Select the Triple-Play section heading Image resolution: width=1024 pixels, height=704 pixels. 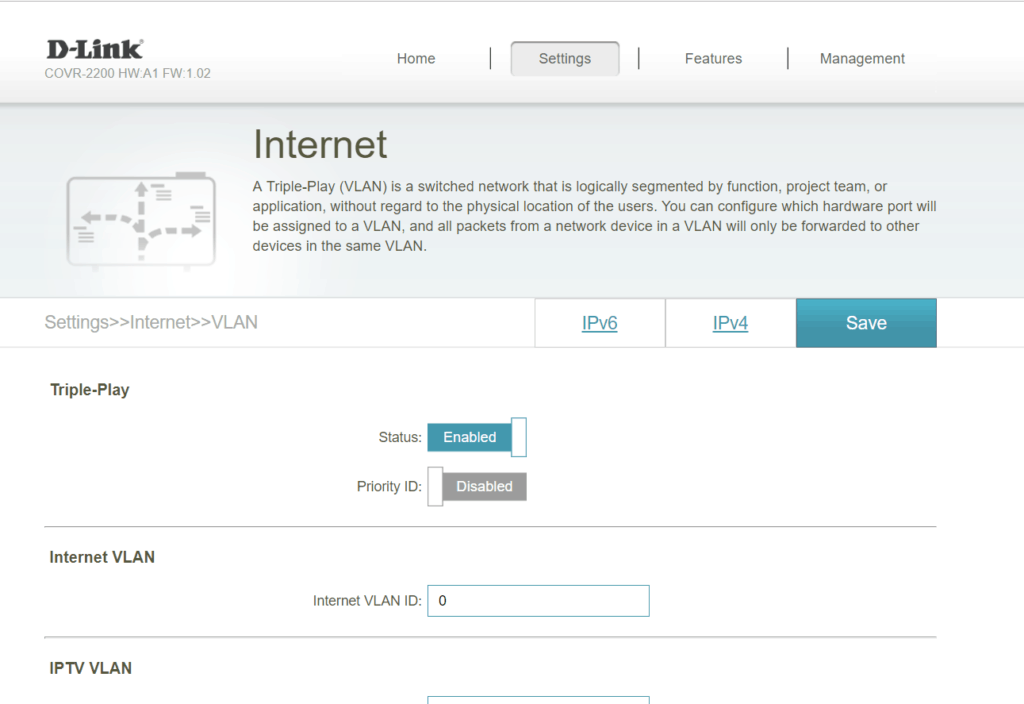click(90, 390)
